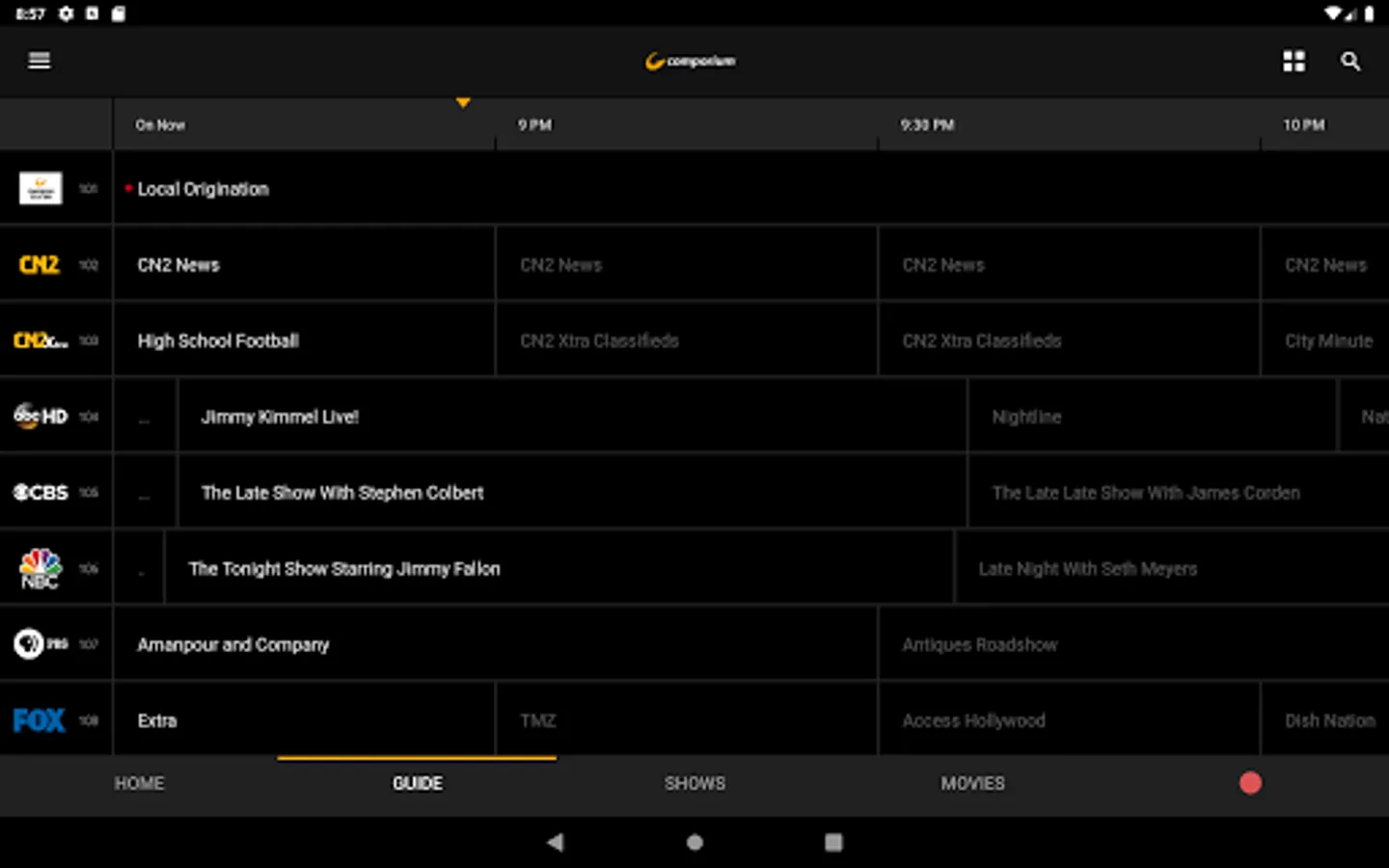
Task: Select the 10 PM time header
Action: click(1303, 124)
